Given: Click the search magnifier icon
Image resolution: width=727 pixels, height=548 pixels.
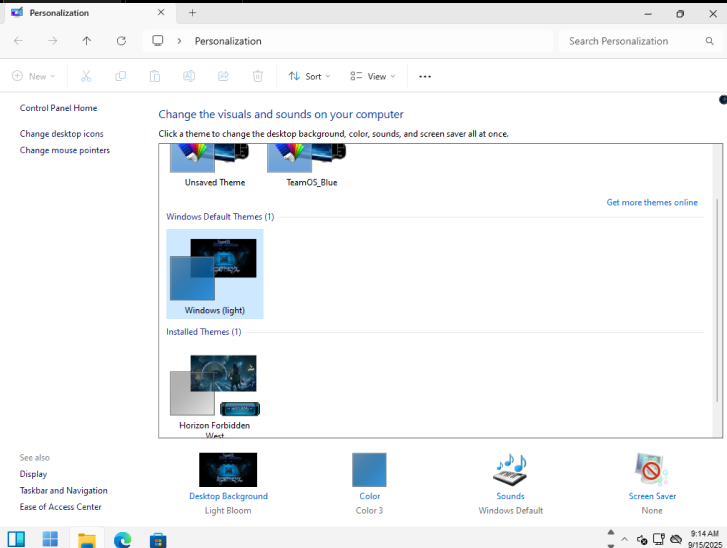Looking at the screenshot, I should pos(709,41).
